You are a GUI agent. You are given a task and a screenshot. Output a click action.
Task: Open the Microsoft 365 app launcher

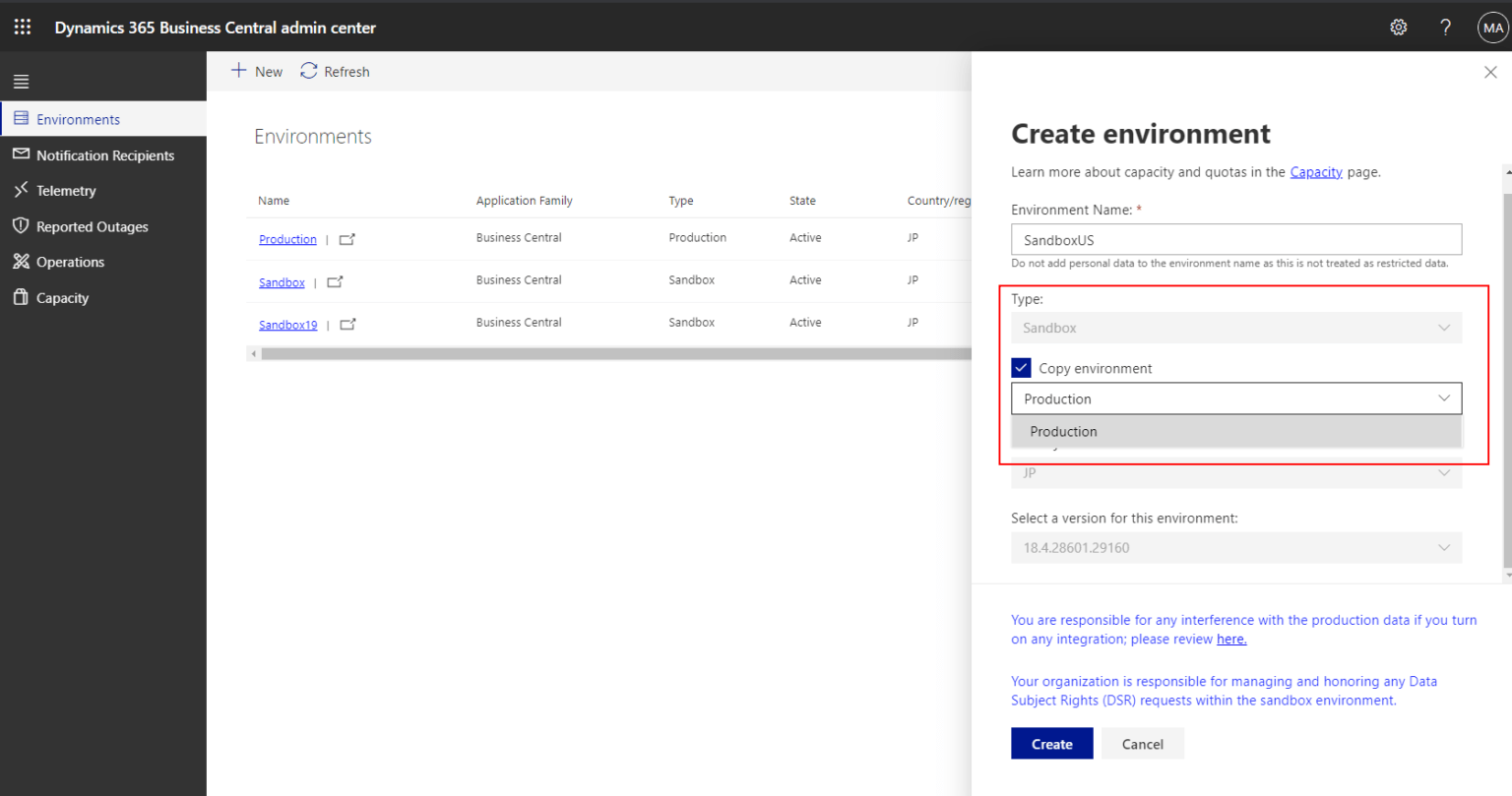coord(22,27)
